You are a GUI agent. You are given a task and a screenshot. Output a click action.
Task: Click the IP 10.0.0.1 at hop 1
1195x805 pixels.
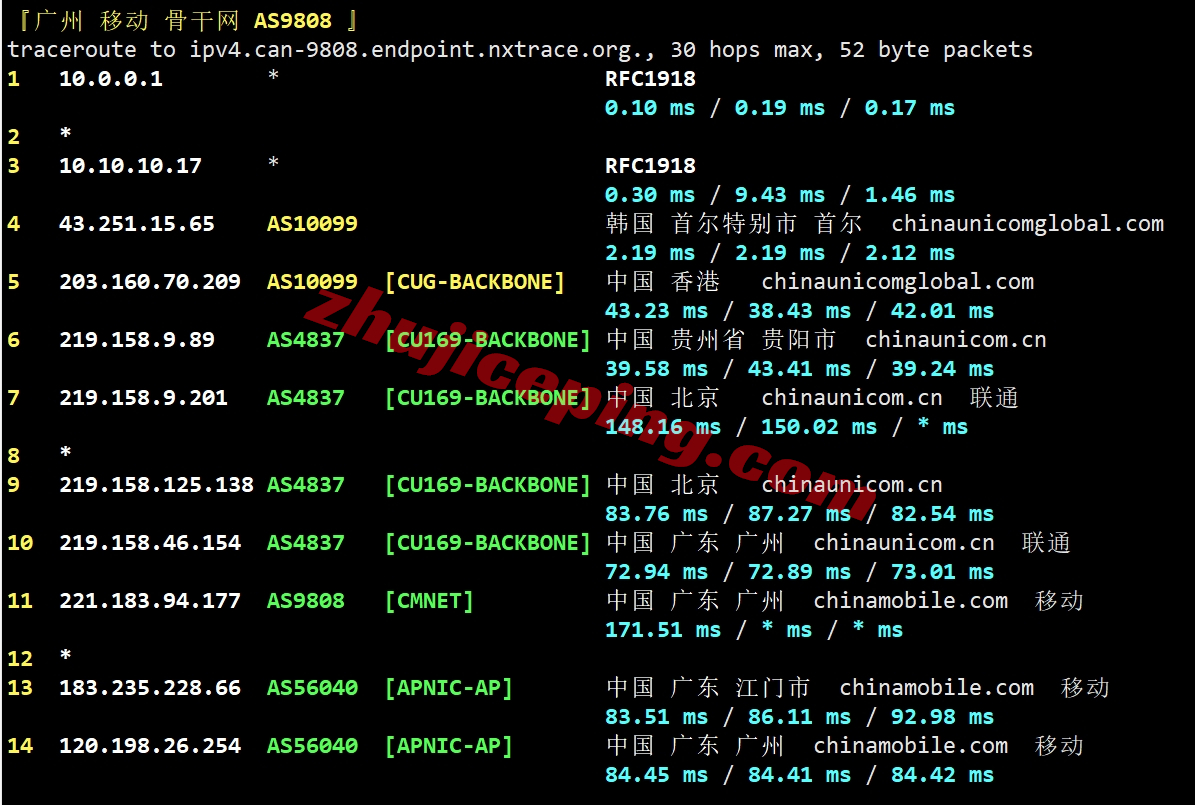point(111,79)
